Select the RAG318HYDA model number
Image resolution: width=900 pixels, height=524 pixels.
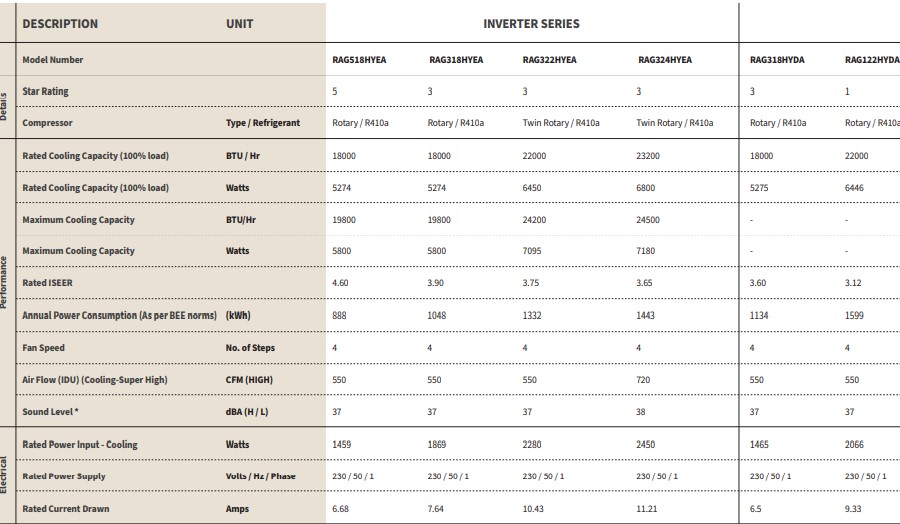pyautogui.click(x=777, y=60)
